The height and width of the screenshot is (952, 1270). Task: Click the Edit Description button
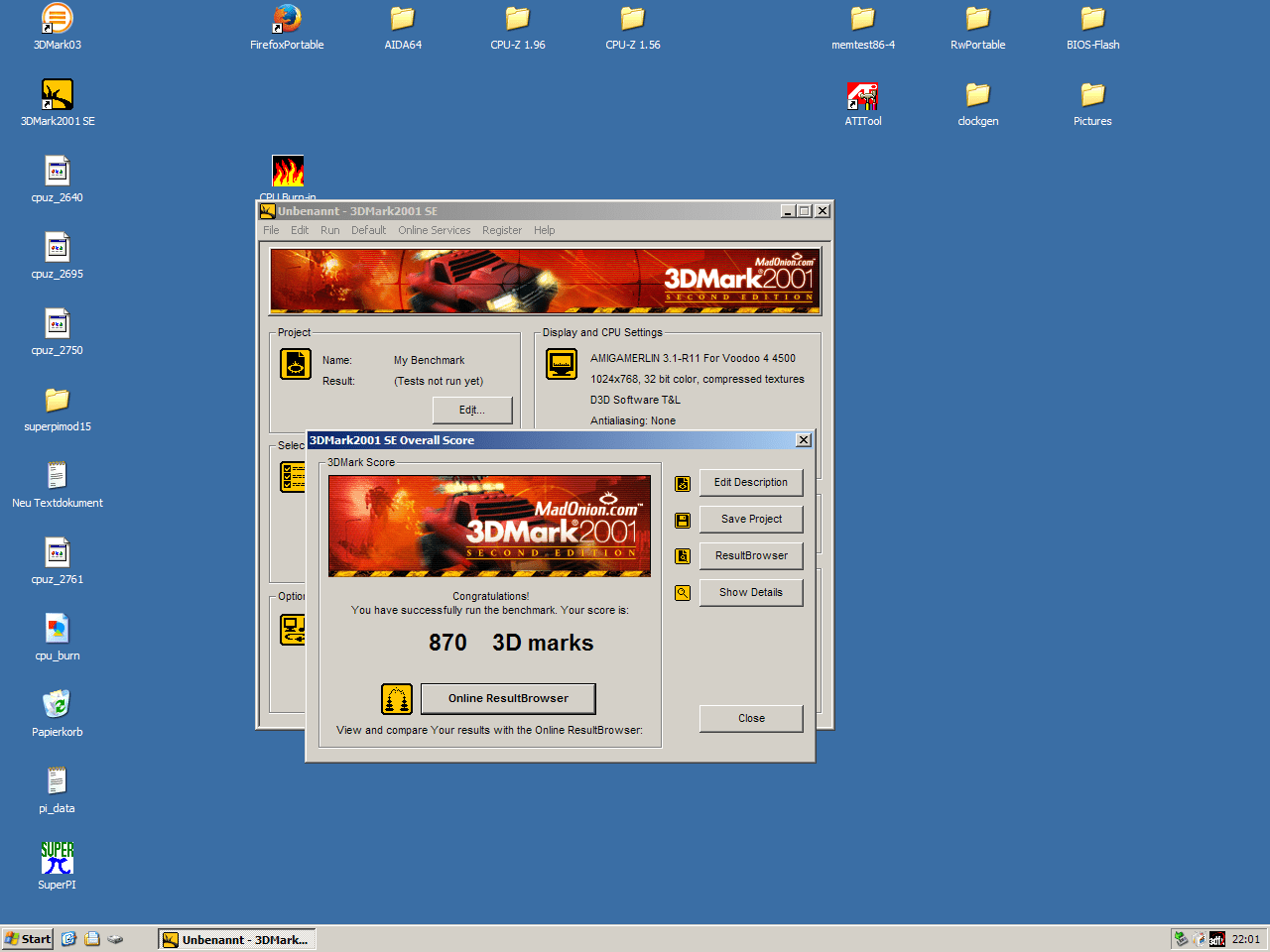pyautogui.click(x=751, y=483)
